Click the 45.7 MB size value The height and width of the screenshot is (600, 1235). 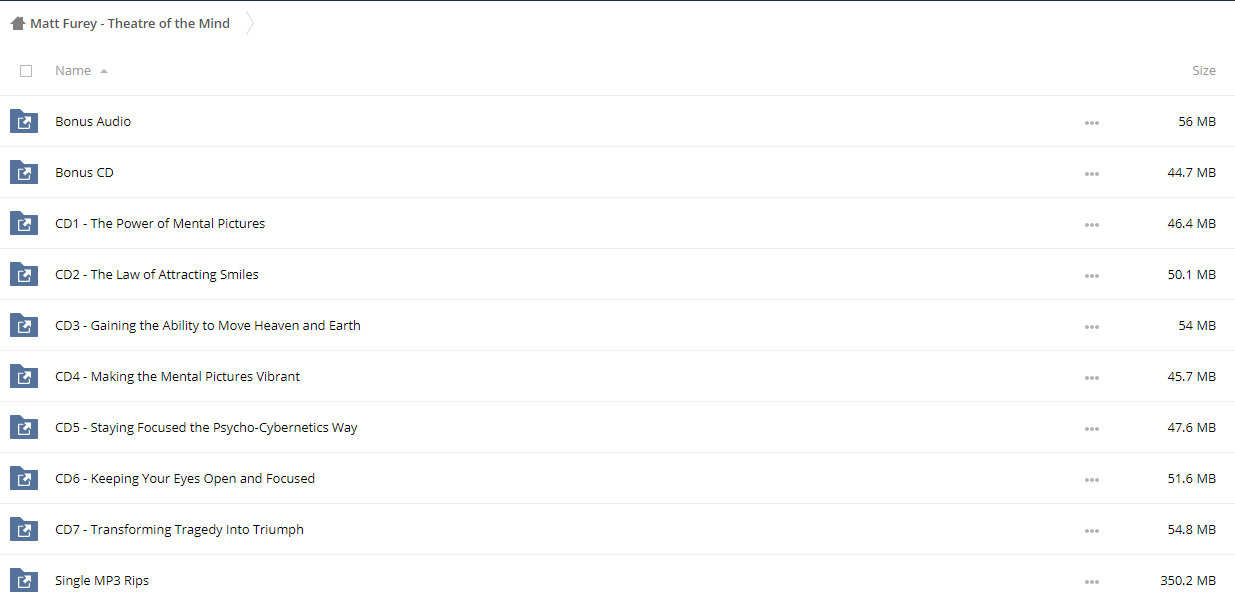click(1192, 376)
